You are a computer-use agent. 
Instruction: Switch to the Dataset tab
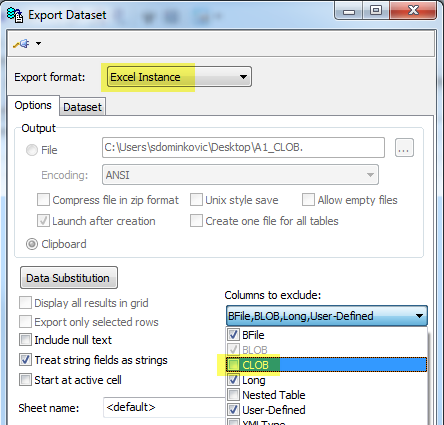click(82, 107)
